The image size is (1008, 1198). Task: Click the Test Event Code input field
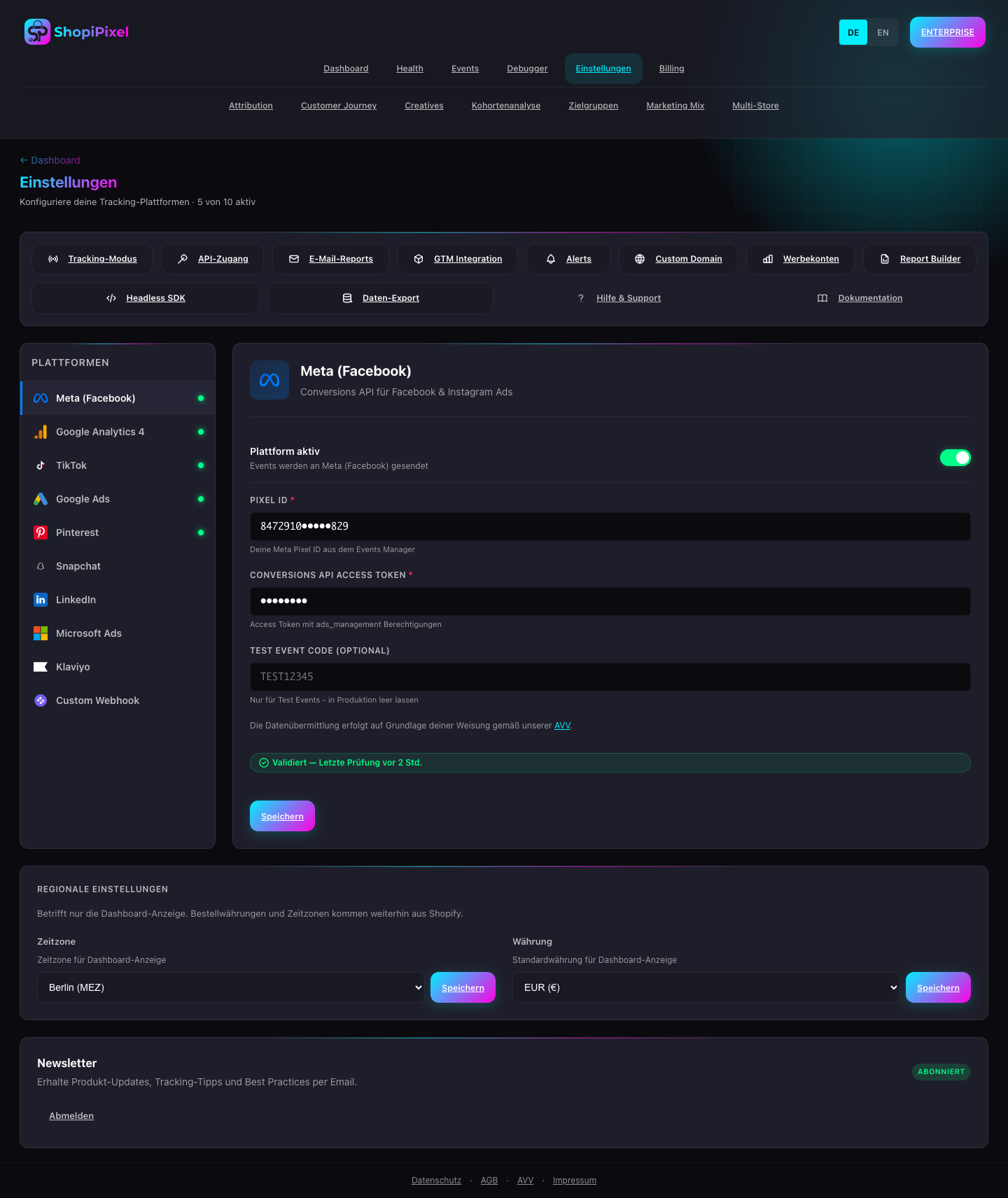pos(610,677)
